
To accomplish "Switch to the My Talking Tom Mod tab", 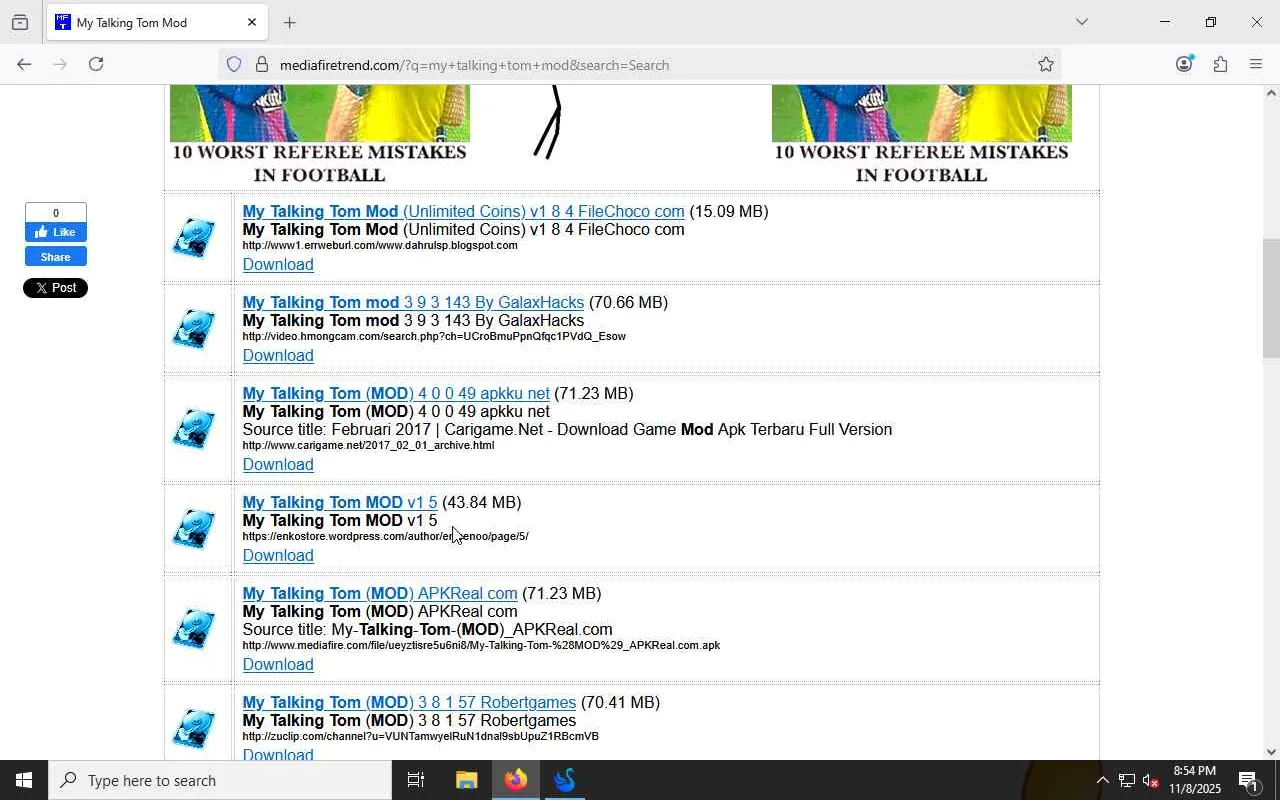I will click(156, 22).
